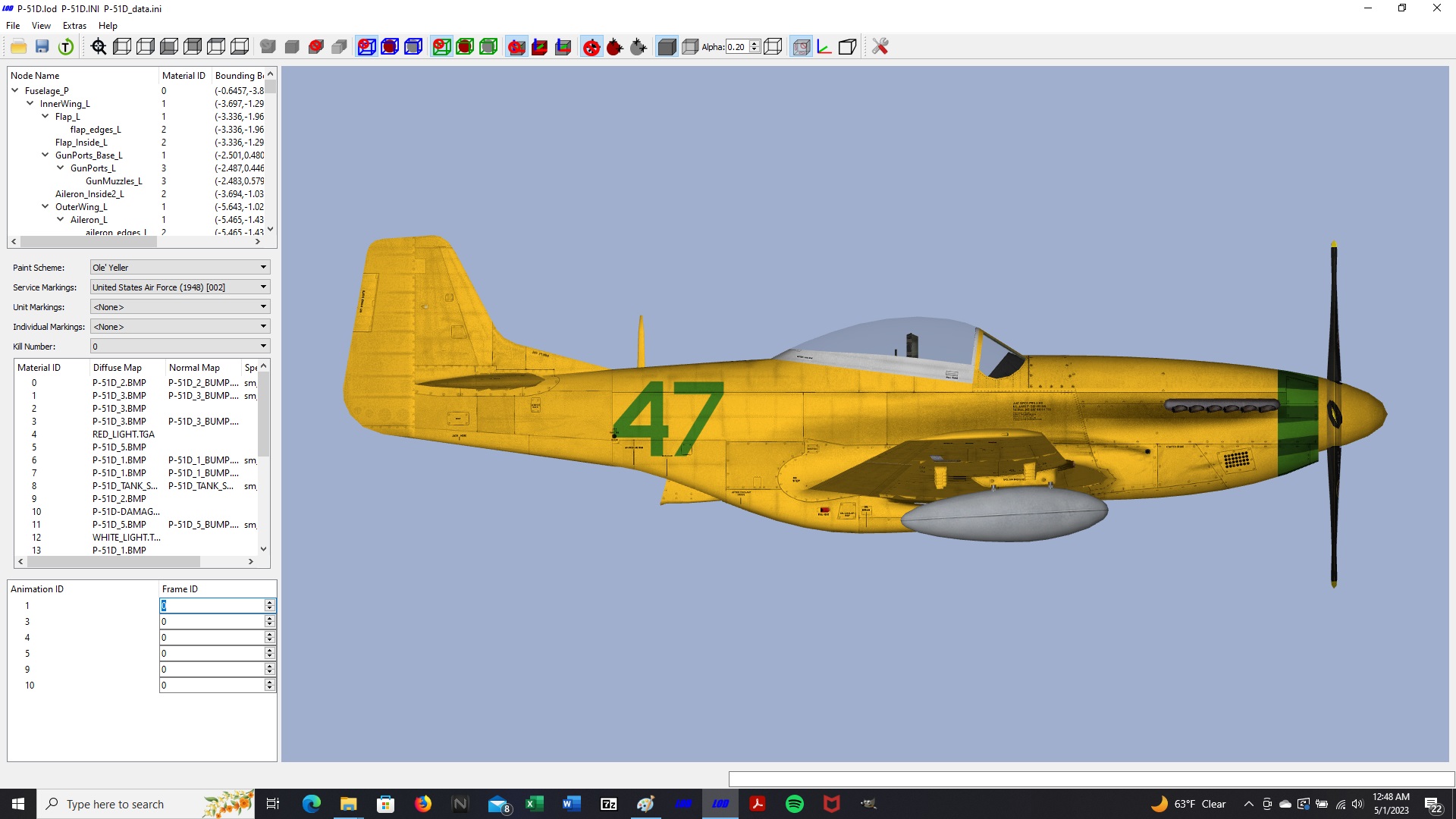Toggle the solid dark gray cube render mode
This screenshot has height=819, width=1456.
[x=667, y=47]
